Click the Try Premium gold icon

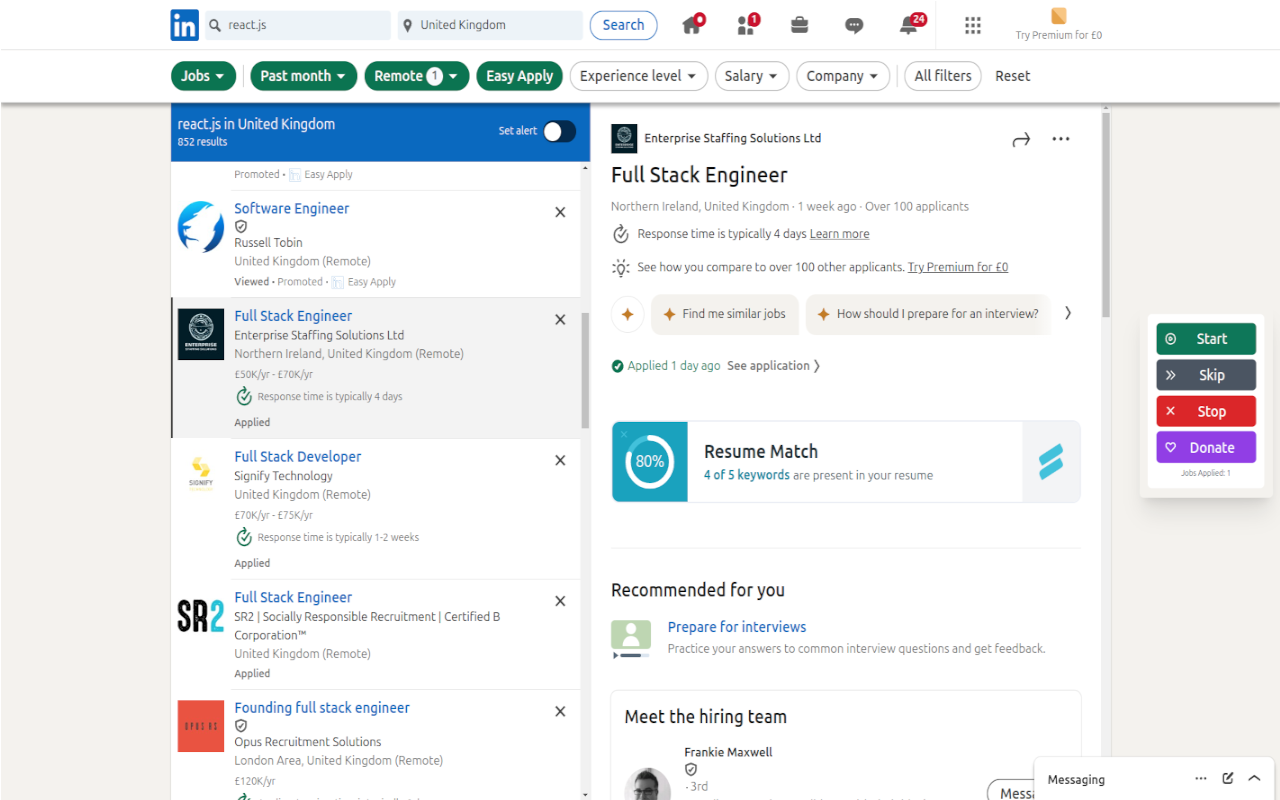[x=1059, y=16]
